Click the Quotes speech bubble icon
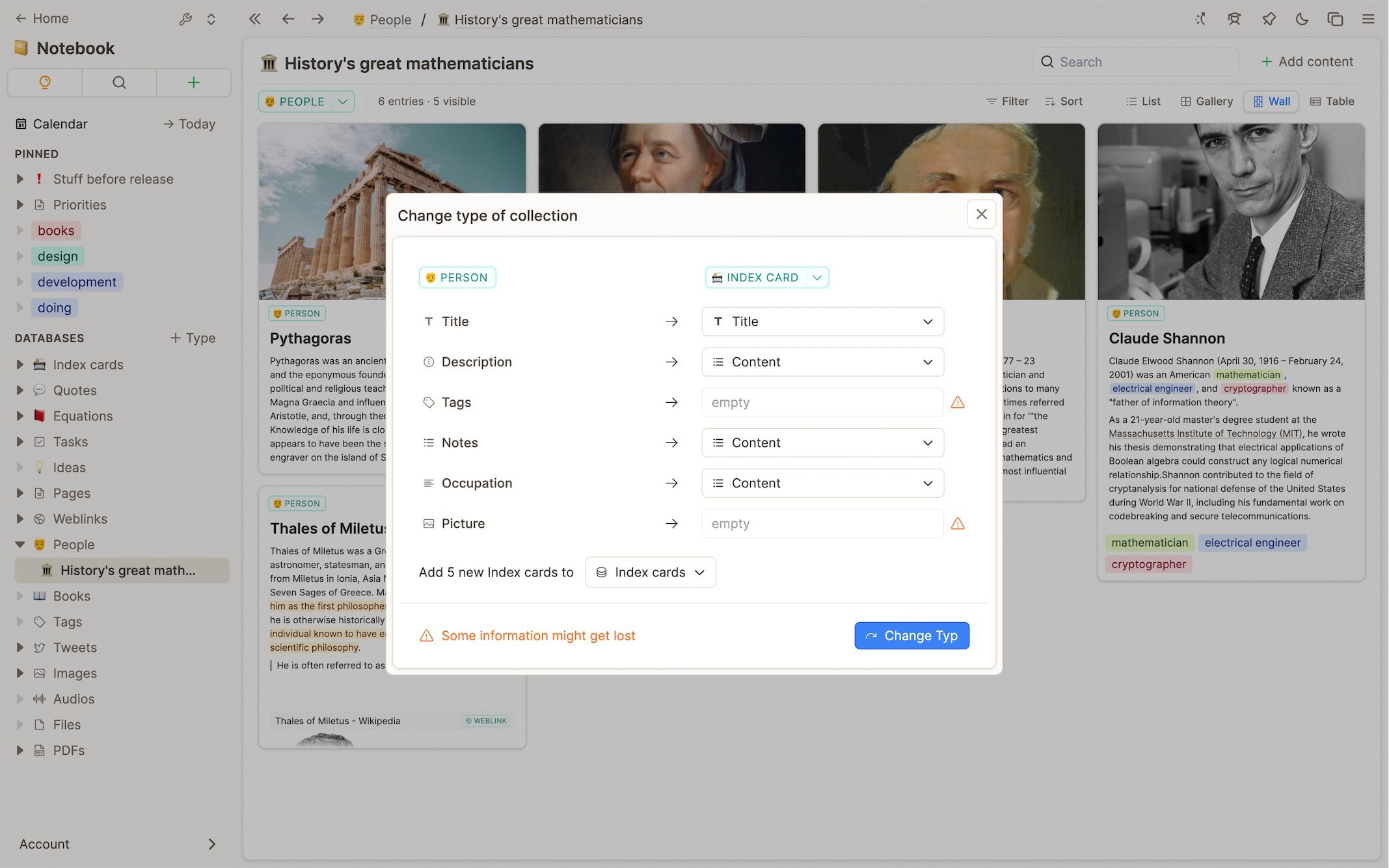1389x868 pixels. point(40,390)
